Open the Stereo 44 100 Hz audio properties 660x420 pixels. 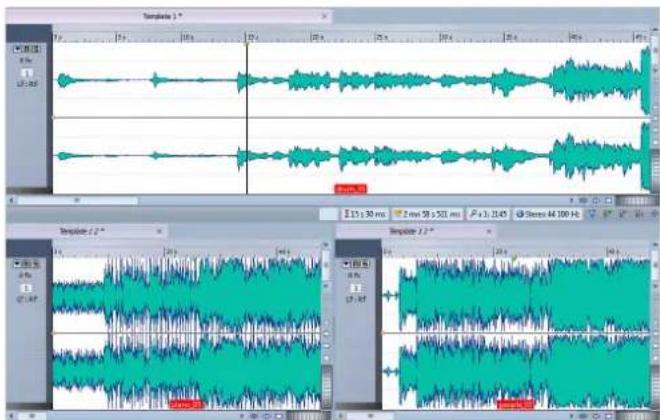click(548, 214)
